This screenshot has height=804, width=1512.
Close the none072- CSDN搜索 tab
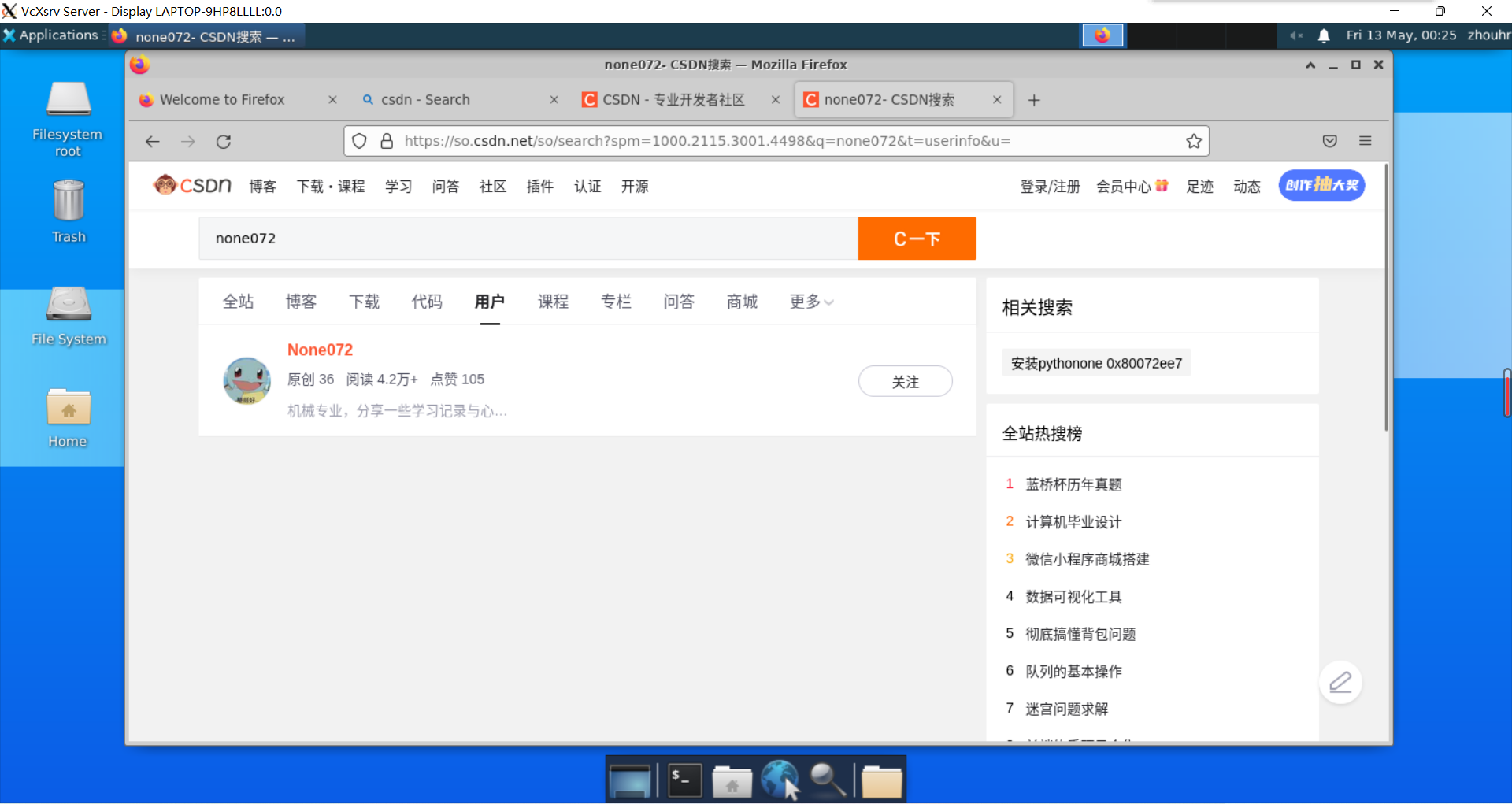pos(997,100)
